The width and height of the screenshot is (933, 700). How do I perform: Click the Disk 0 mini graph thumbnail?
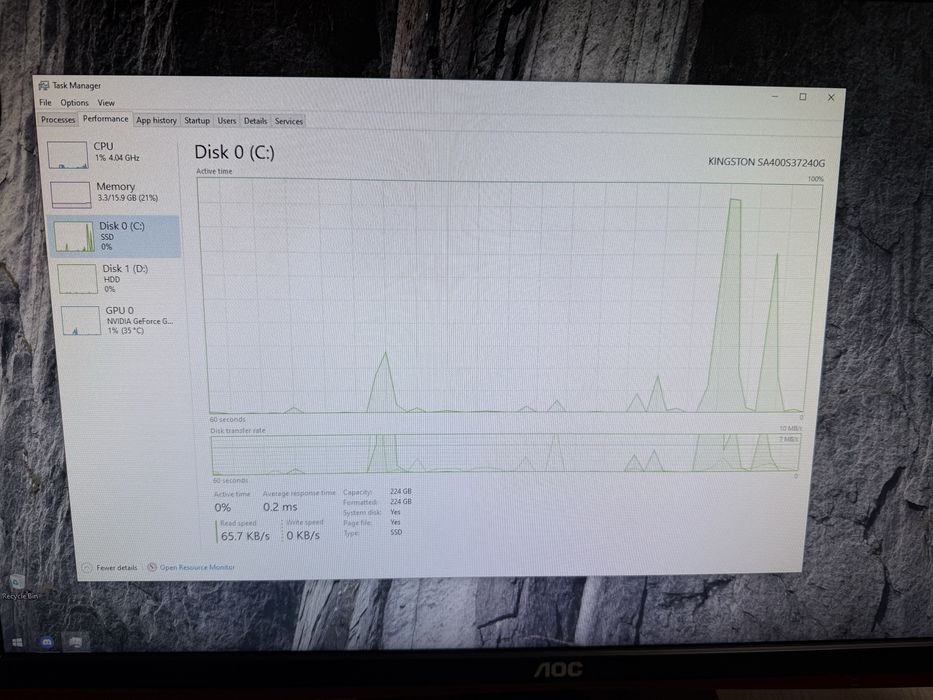pyautogui.click(x=74, y=236)
